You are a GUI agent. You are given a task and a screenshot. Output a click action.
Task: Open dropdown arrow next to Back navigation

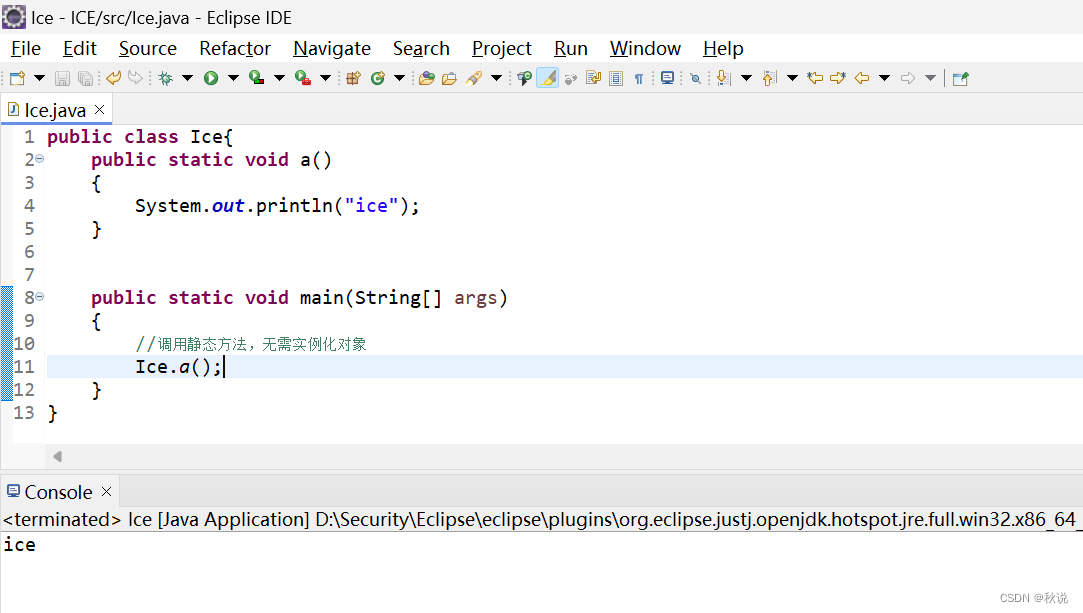click(x=884, y=78)
